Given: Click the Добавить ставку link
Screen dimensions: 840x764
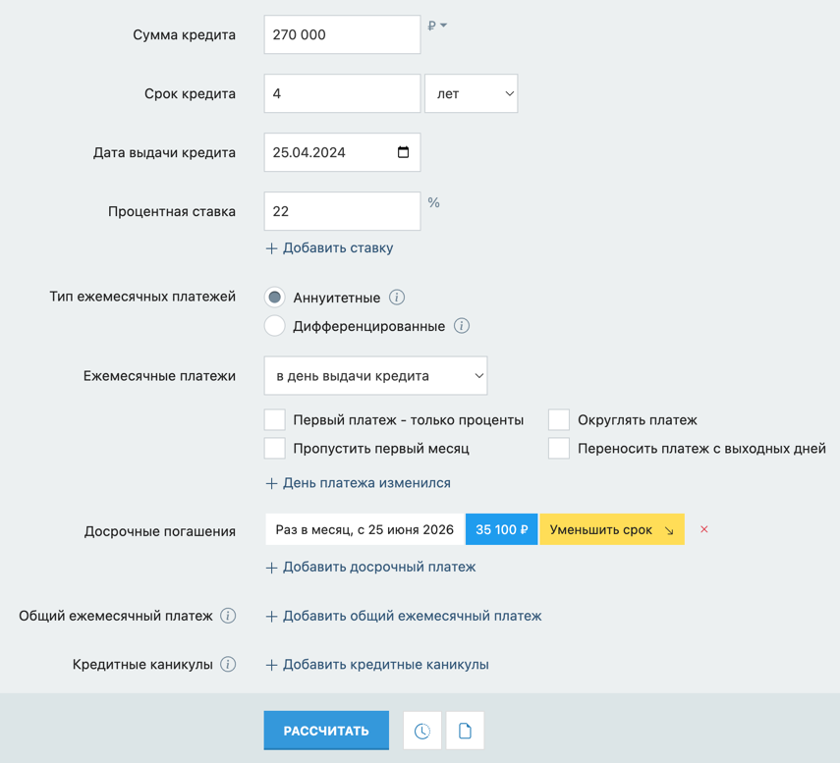Looking at the screenshot, I should (x=329, y=248).
